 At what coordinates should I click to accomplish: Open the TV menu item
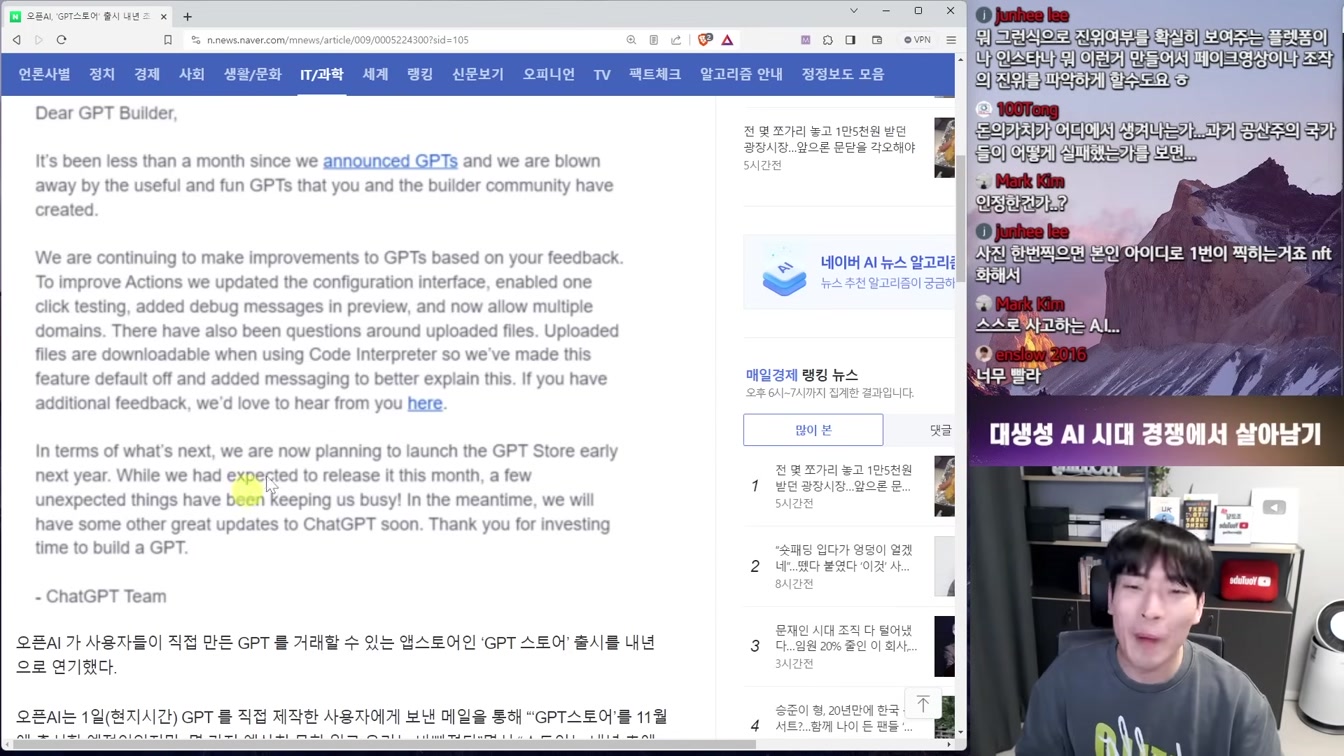[602, 74]
